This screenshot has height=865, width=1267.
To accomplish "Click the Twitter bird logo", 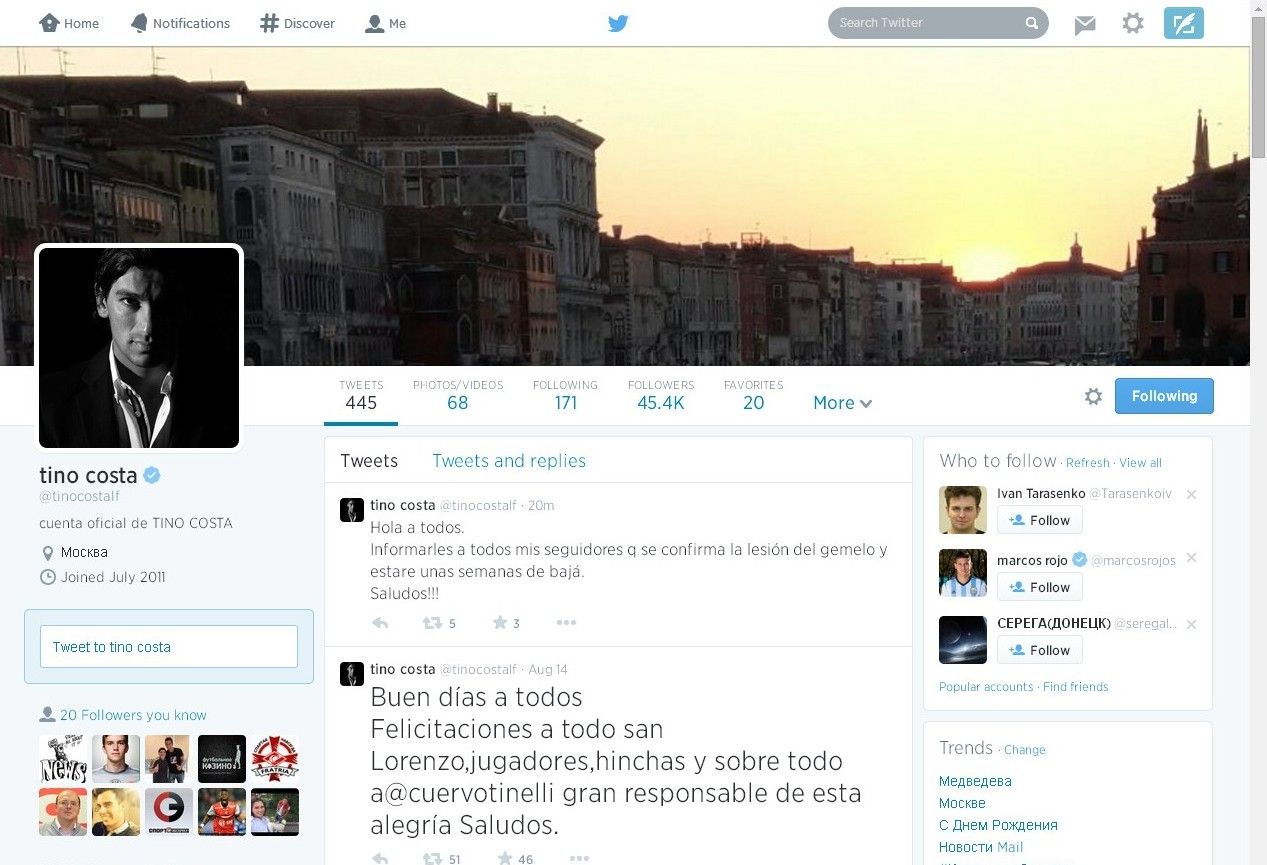I will pos(618,23).
